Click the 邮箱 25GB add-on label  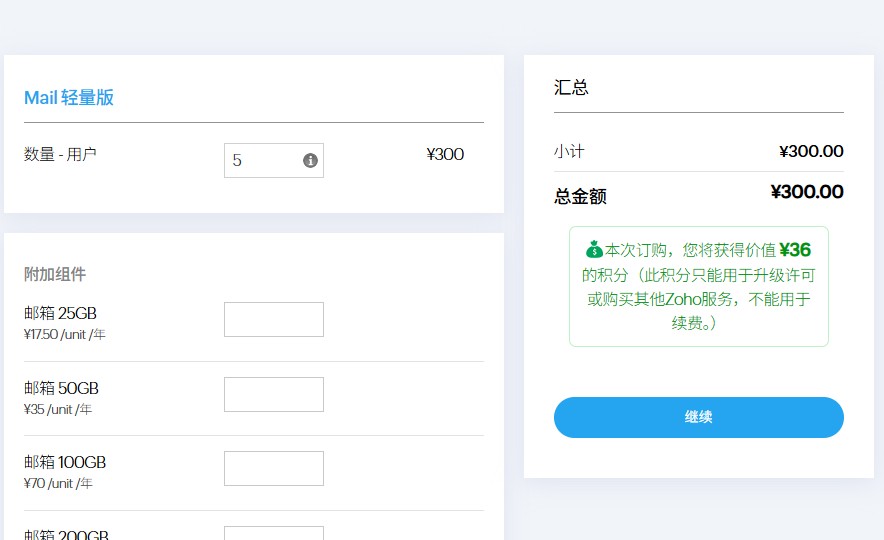(x=60, y=313)
